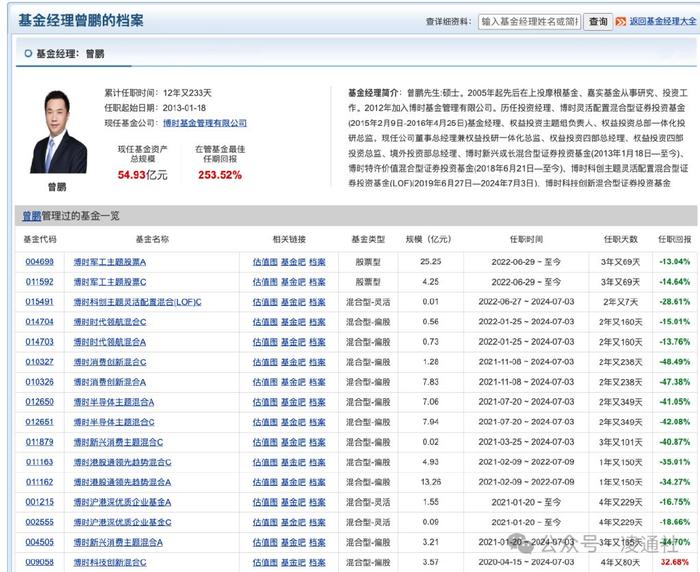Click the 任职回报 column header
Screen dimensions: 700x572
pyautogui.click(x=675, y=239)
